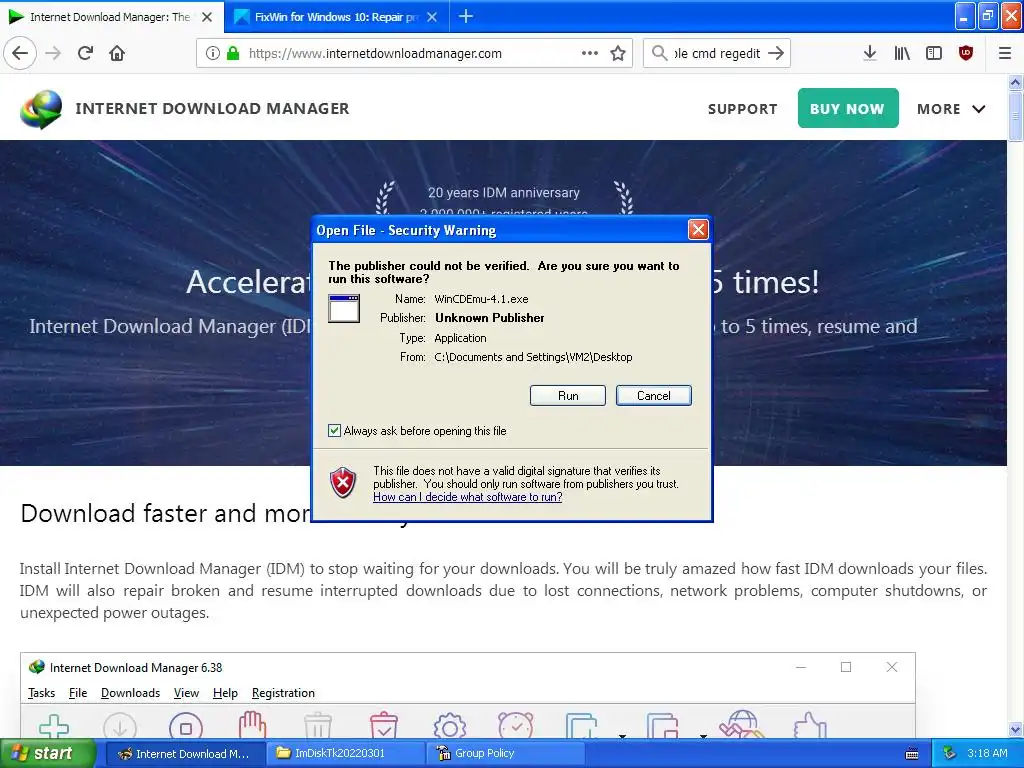Click the green plus Add URL icon
The image size is (1024, 768).
(x=54, y=726)
